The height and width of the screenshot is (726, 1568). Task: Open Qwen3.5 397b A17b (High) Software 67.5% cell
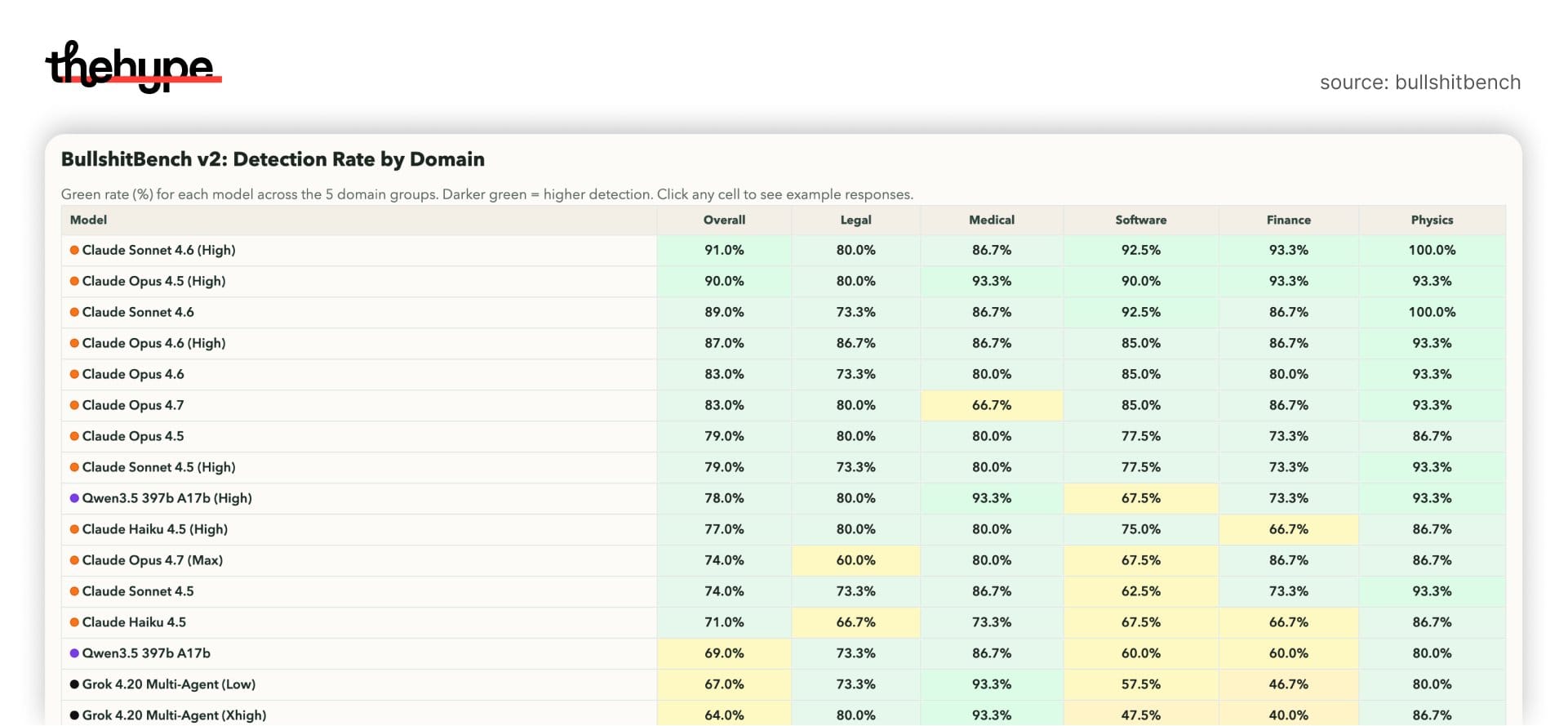tap(1140, 499)
